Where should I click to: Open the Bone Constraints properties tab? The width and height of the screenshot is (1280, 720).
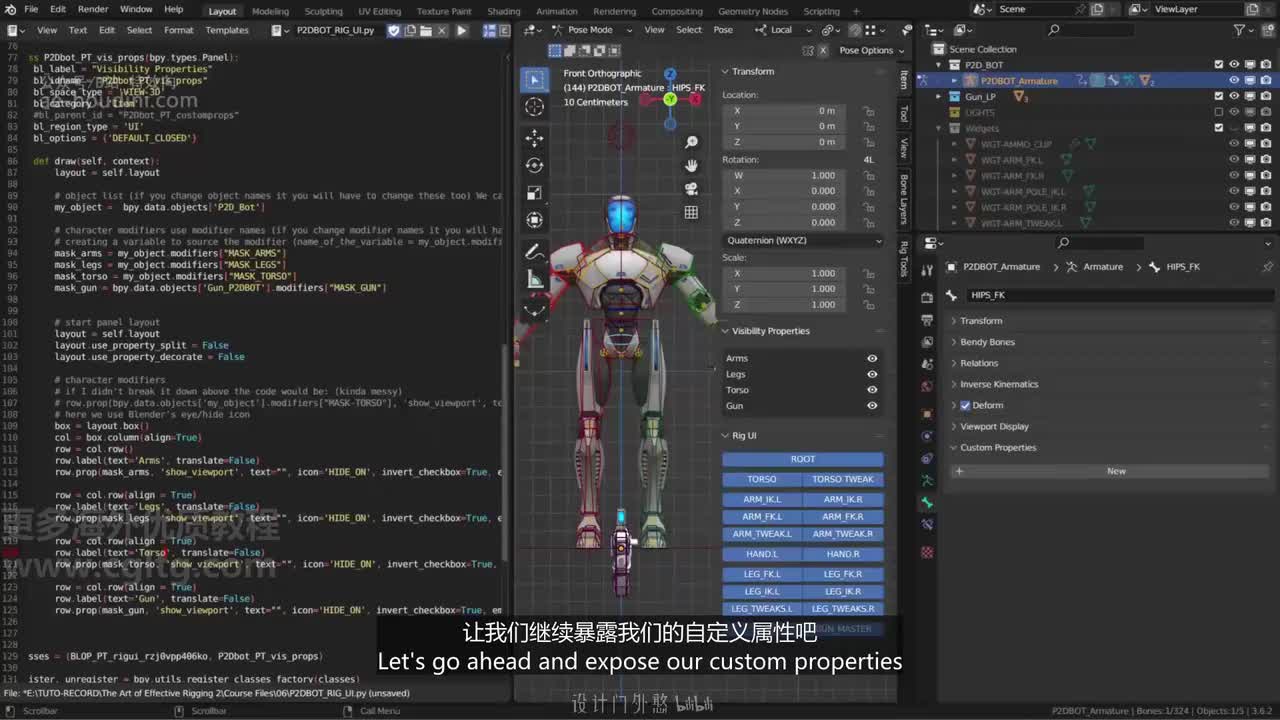click(x=927, y=524)
